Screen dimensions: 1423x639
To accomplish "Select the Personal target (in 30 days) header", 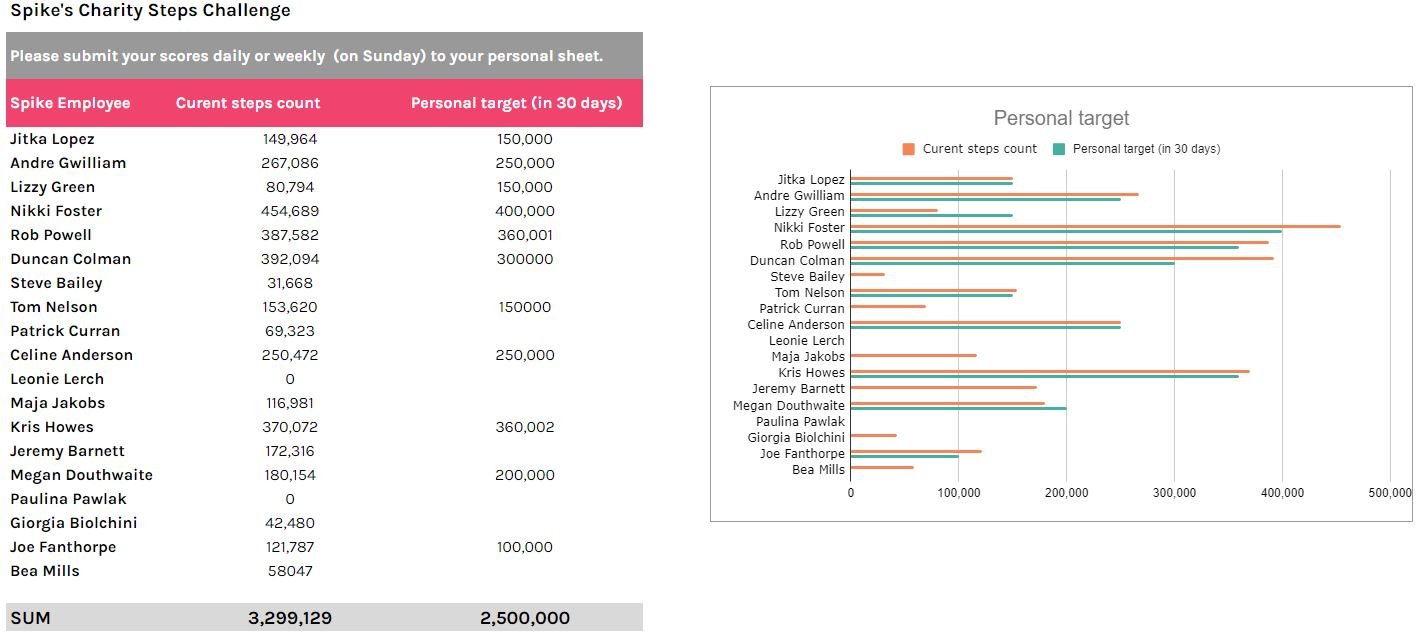I will (x=516, y=103).
